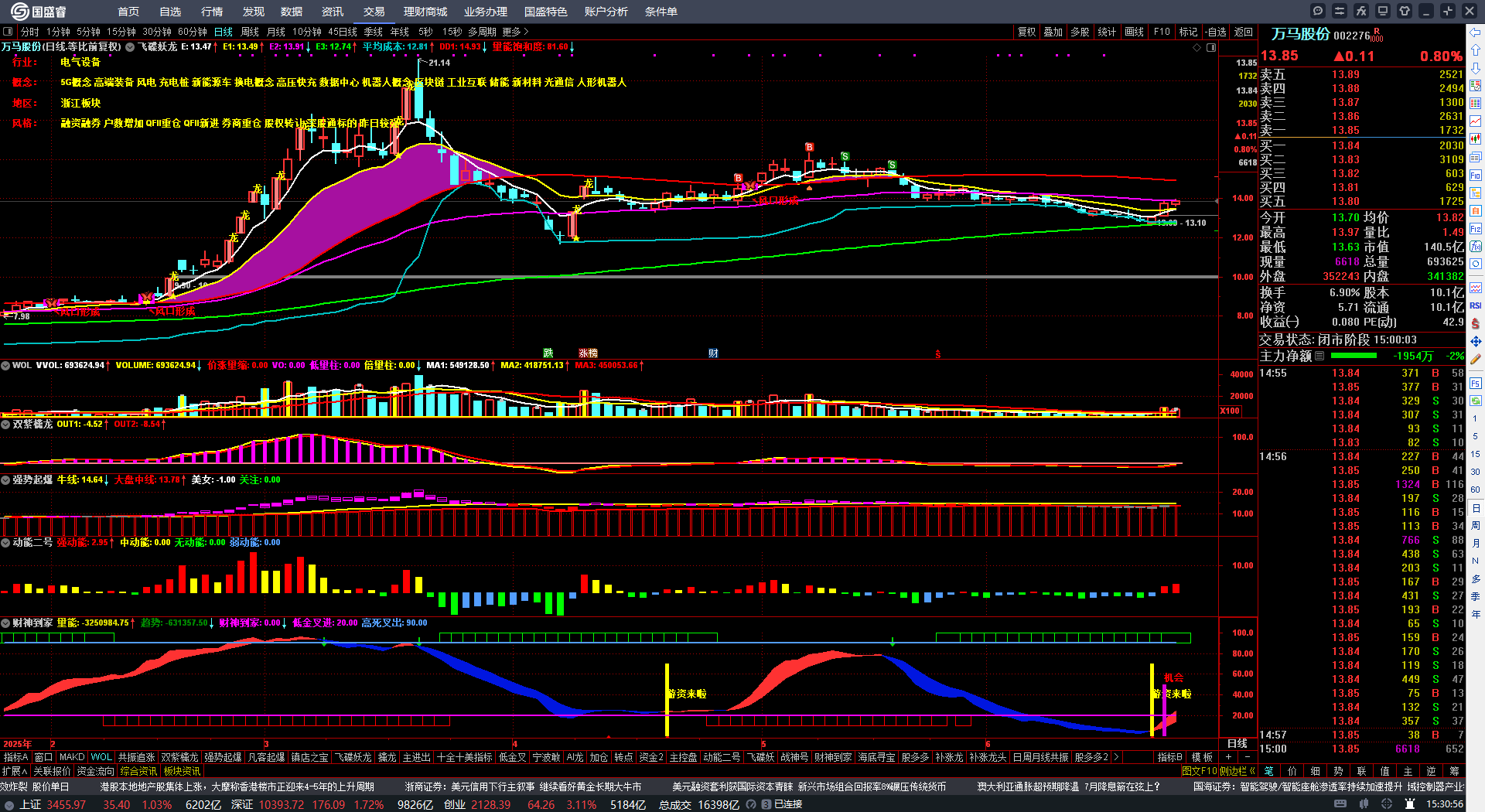Open the f(x) function icon in sidebar
This screenshot has width=1485, height=812.
pos(1476,247)
